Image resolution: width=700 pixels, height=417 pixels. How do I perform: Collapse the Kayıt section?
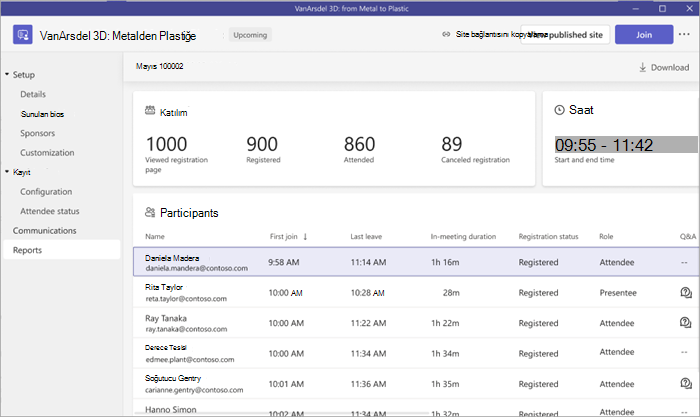tap(7, 171)
